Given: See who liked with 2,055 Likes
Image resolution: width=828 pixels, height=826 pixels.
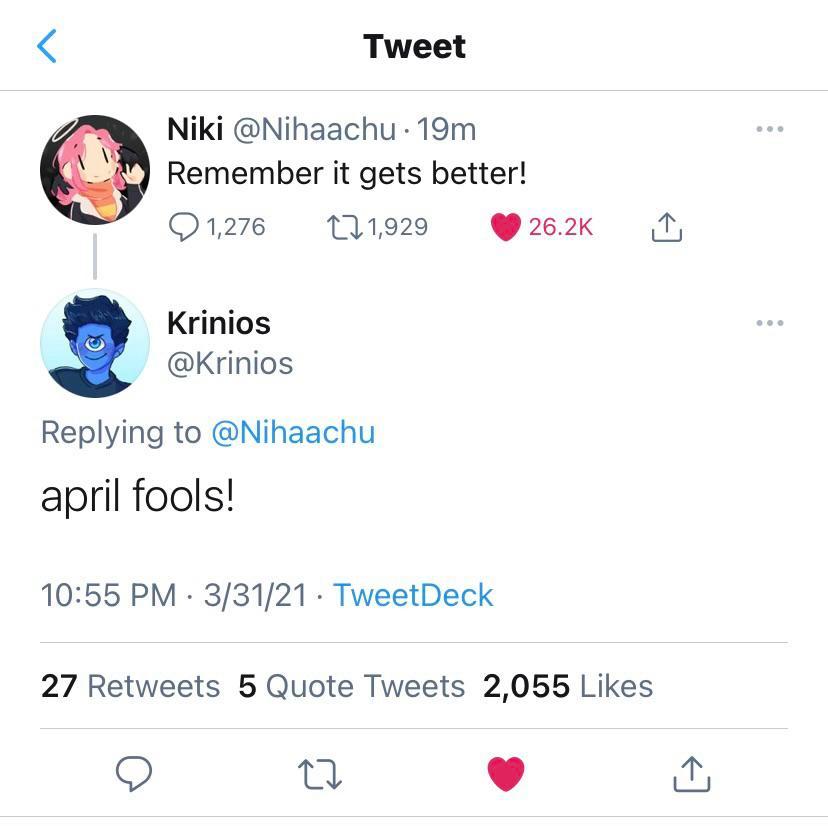Looking at the screenshot, I should click(567, 686).
